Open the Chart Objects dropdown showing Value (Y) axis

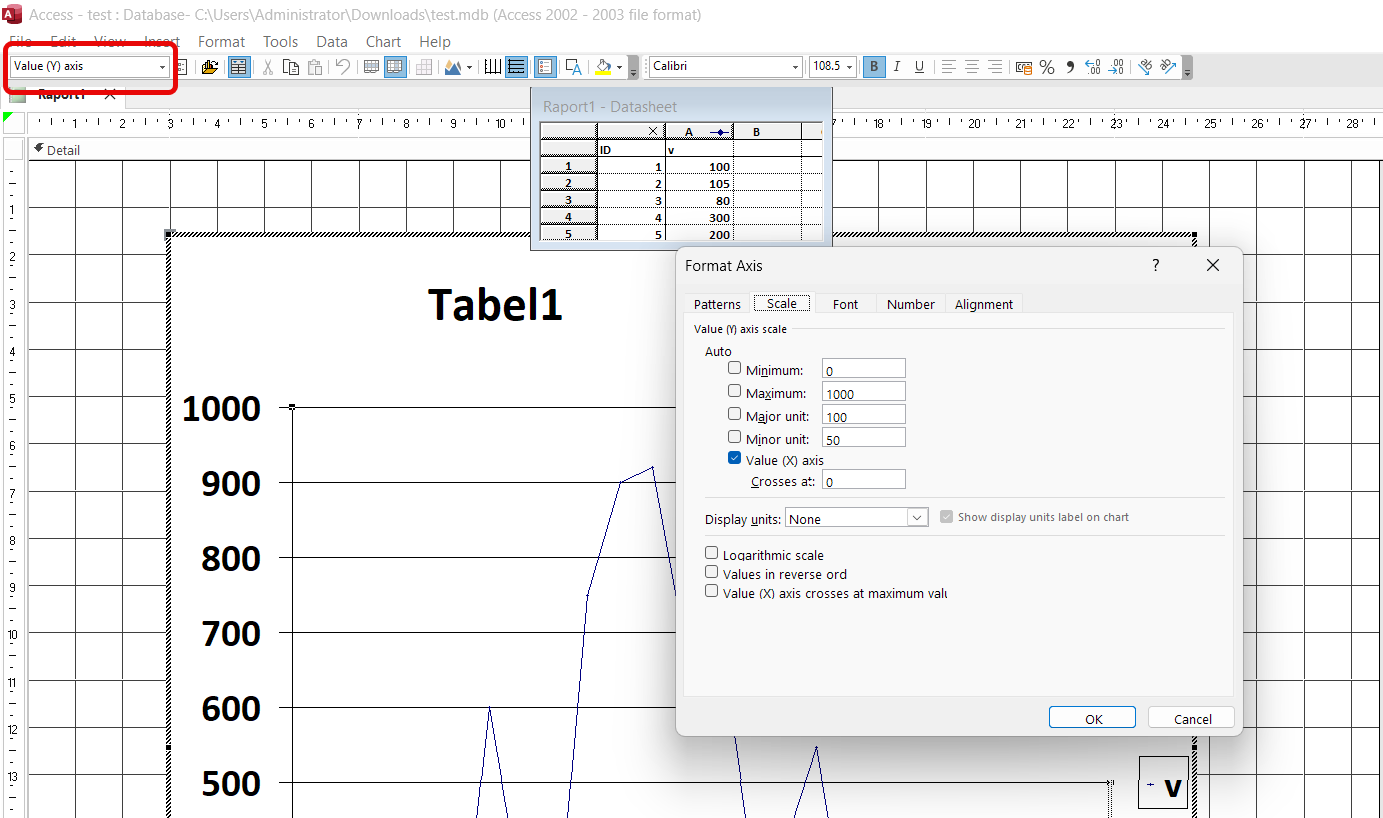point(162,67)
